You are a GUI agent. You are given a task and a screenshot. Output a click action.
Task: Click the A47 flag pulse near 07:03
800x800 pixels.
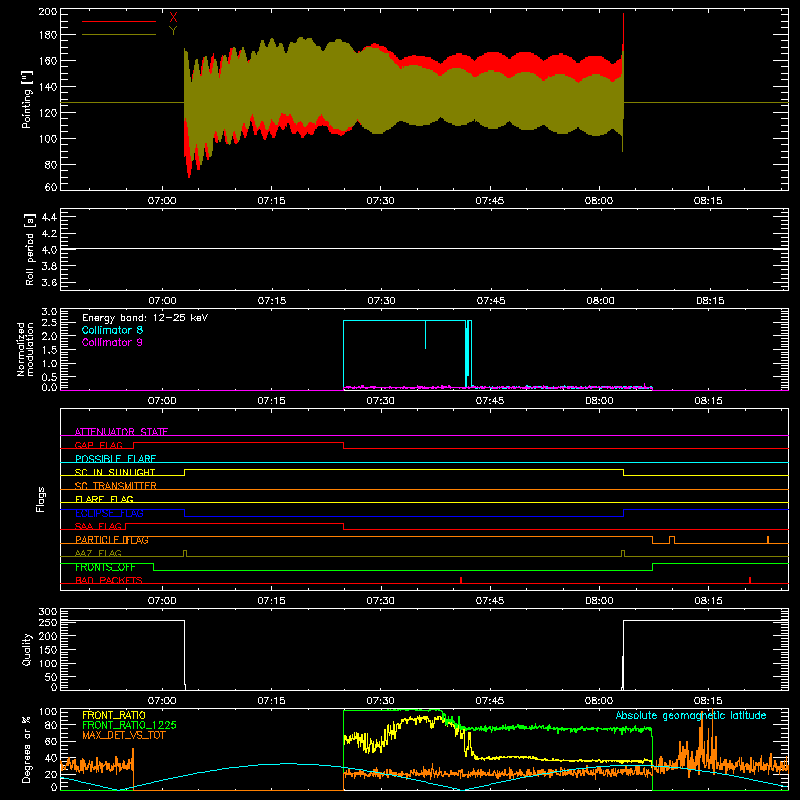(185, 553)
